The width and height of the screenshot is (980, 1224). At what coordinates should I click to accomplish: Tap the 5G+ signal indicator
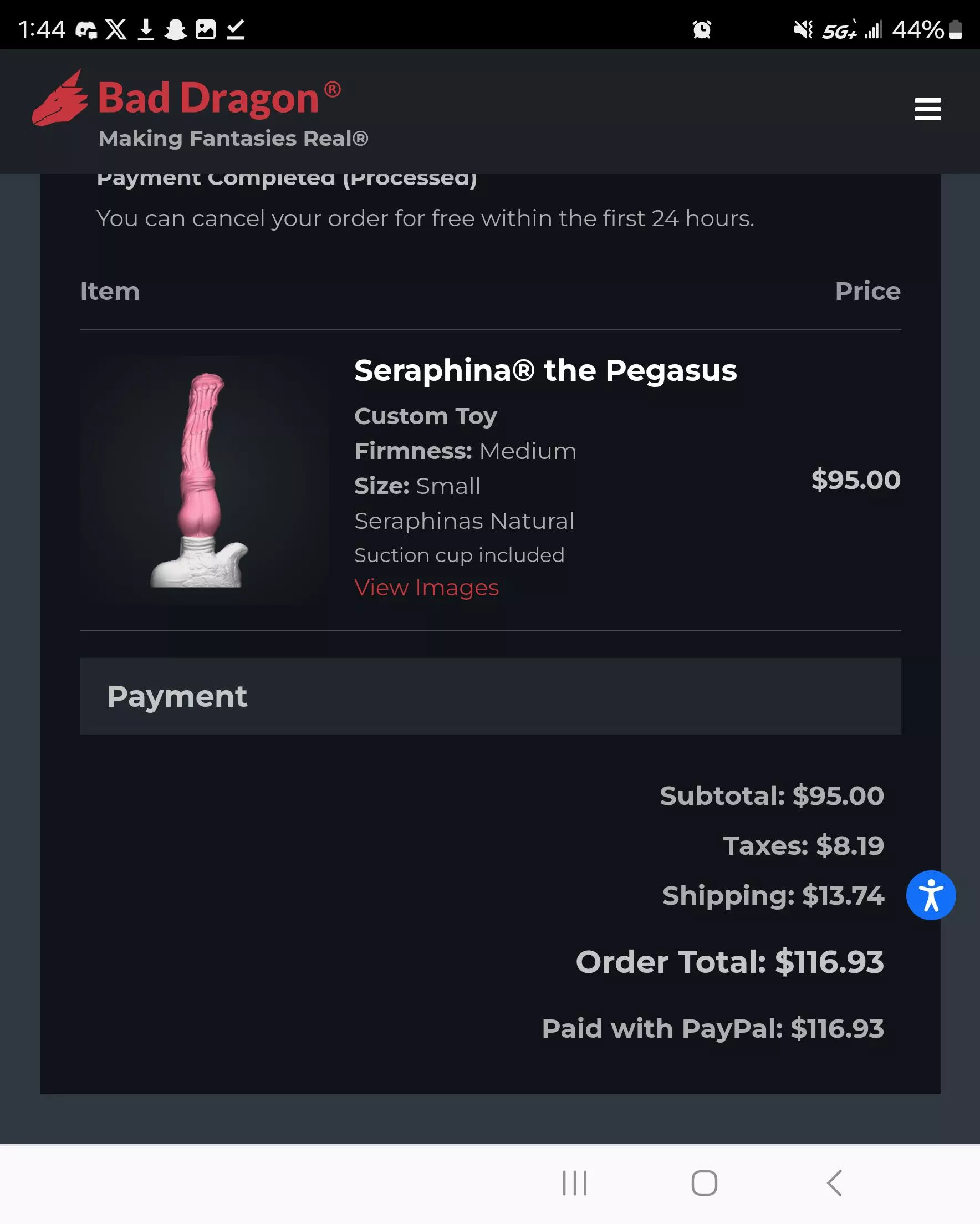tap(840, 29)
